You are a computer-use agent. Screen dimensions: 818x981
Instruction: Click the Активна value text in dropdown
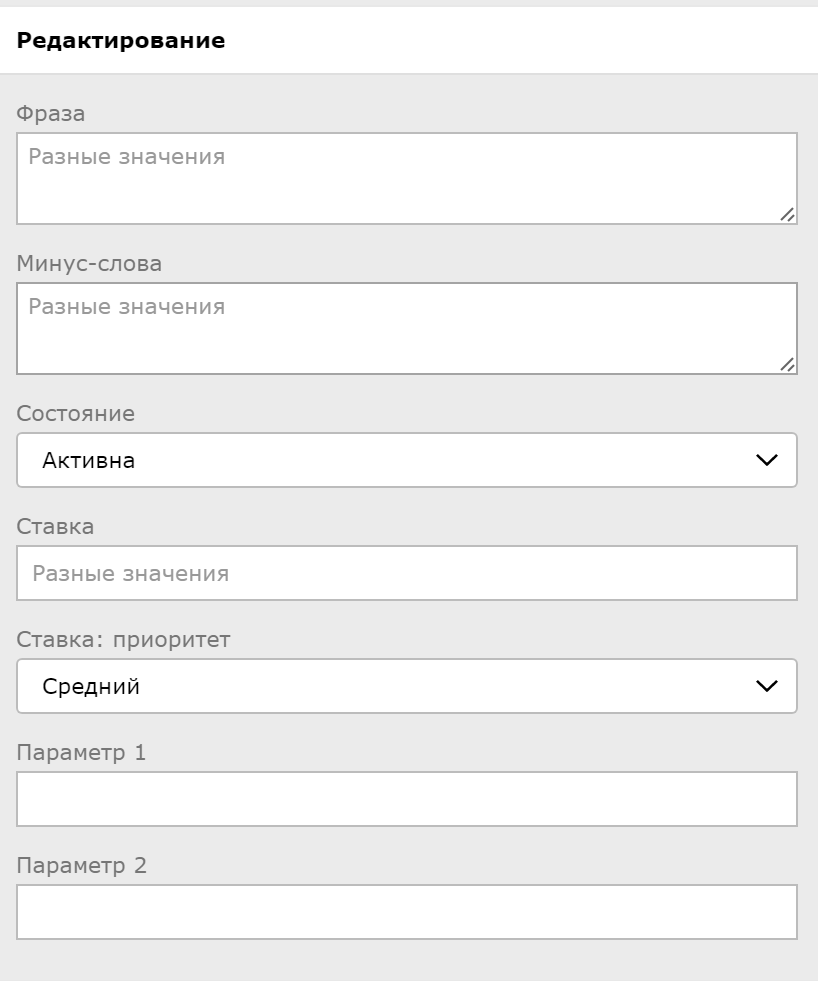click(x=88, y=461)
